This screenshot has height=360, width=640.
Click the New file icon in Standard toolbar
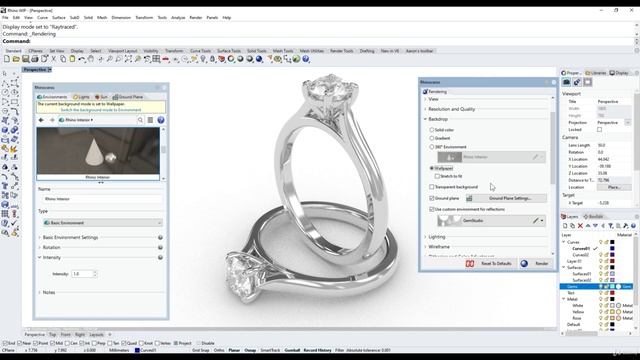click(7, 59)
